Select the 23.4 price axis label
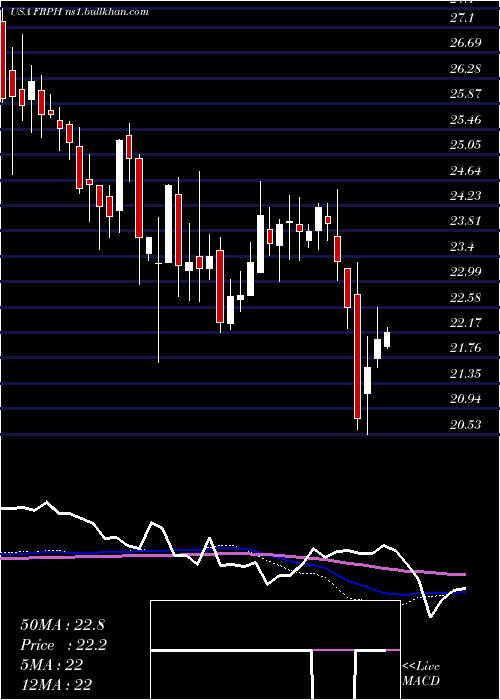The height and width of the screenshot is (700, 500). (x=463, y=247)
